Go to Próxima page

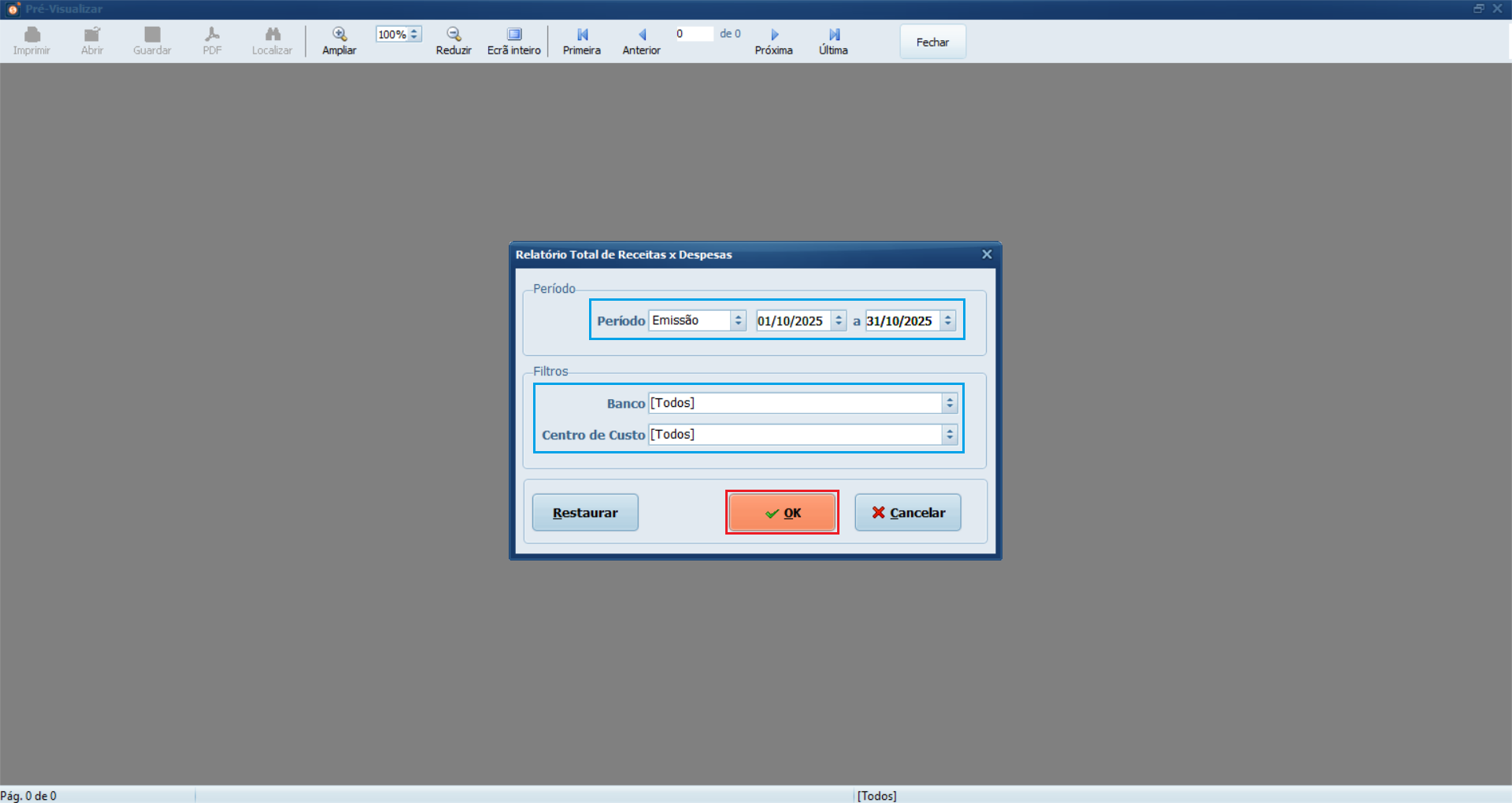774,35
